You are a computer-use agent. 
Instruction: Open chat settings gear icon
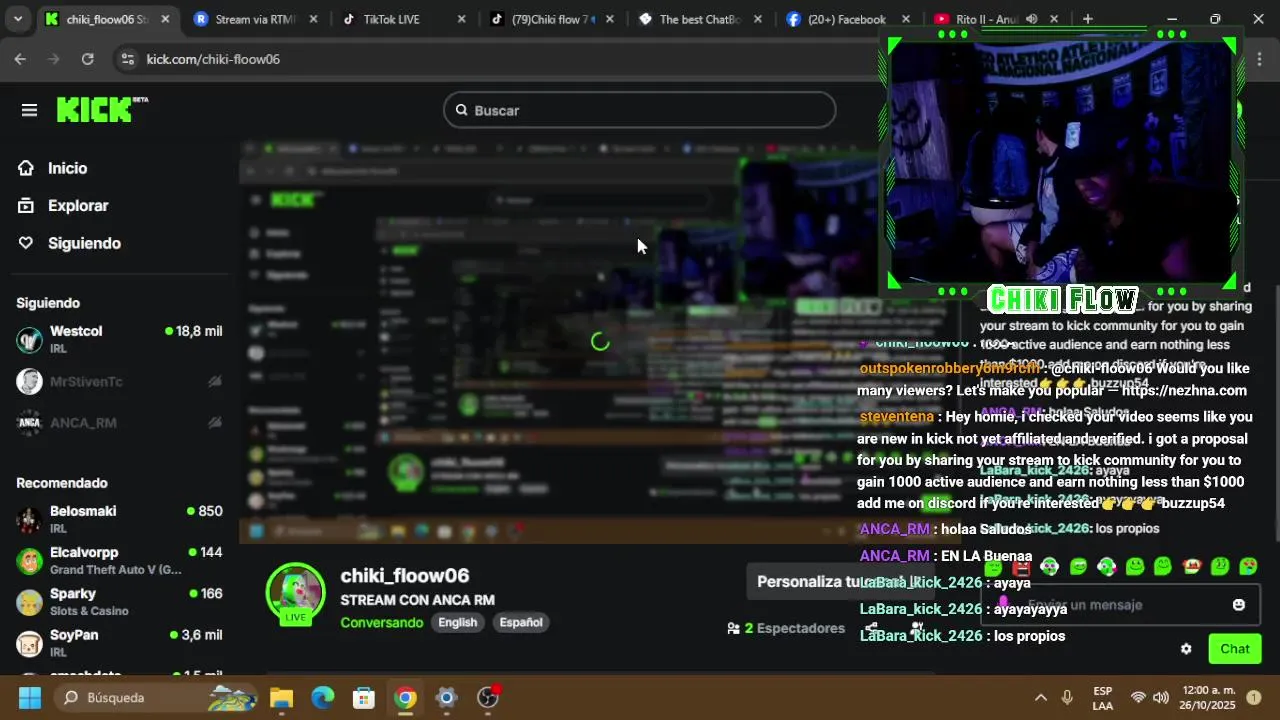1186,649
